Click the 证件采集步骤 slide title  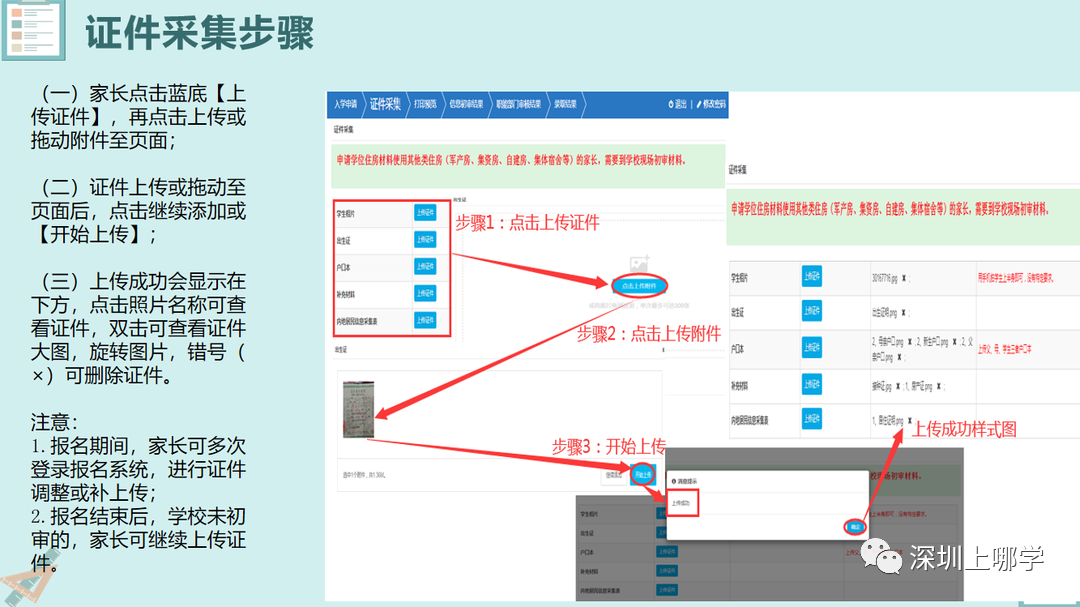click(x=200, y=33)
